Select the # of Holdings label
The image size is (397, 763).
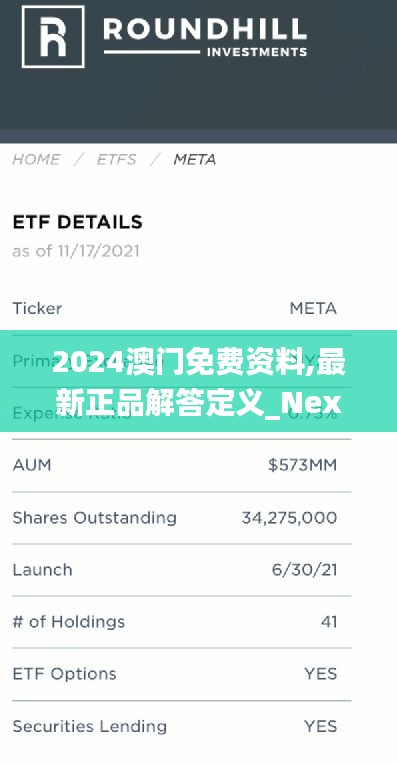pos(69,622)
